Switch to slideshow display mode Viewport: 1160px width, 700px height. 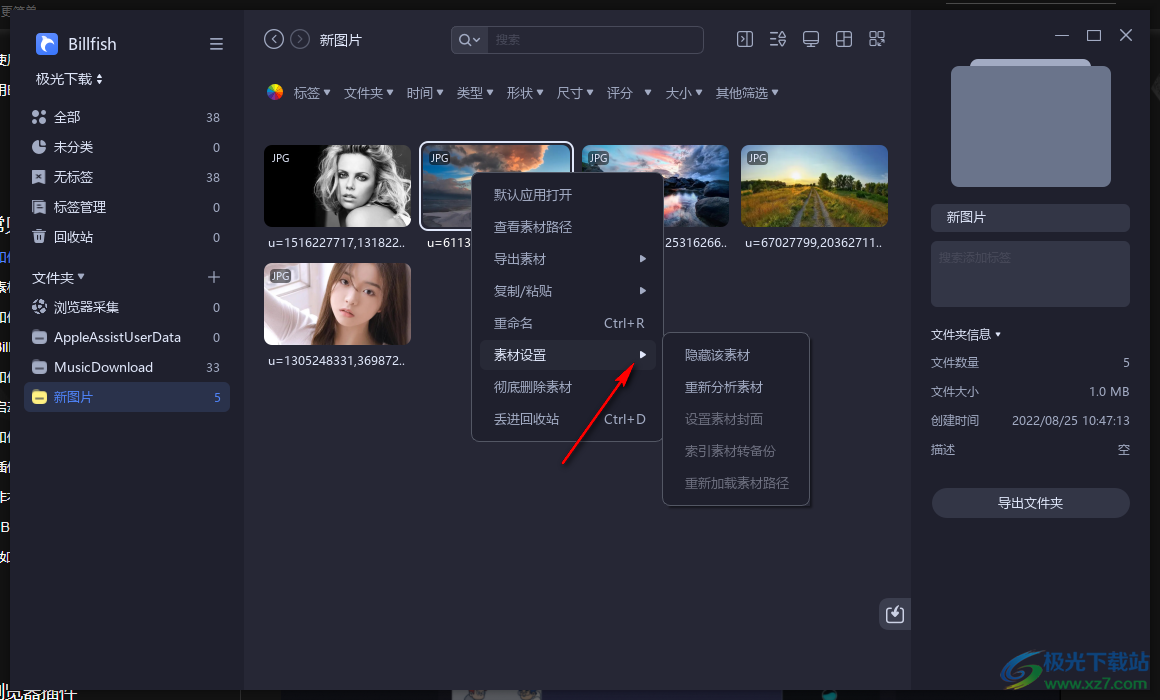point(810,38)
